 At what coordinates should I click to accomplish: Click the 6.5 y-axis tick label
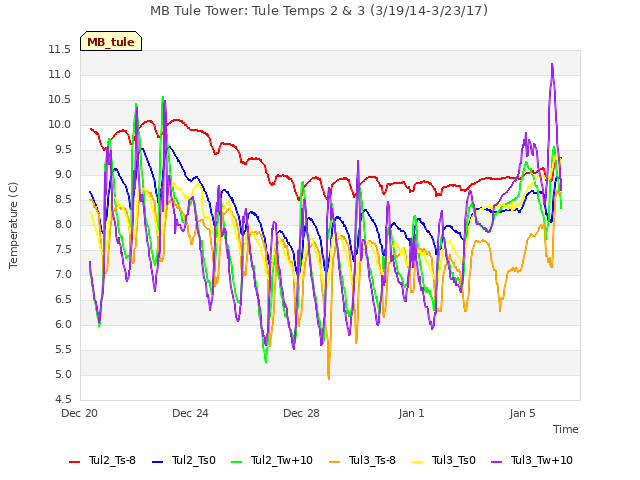pyautogui.click(x=63, y=300)
